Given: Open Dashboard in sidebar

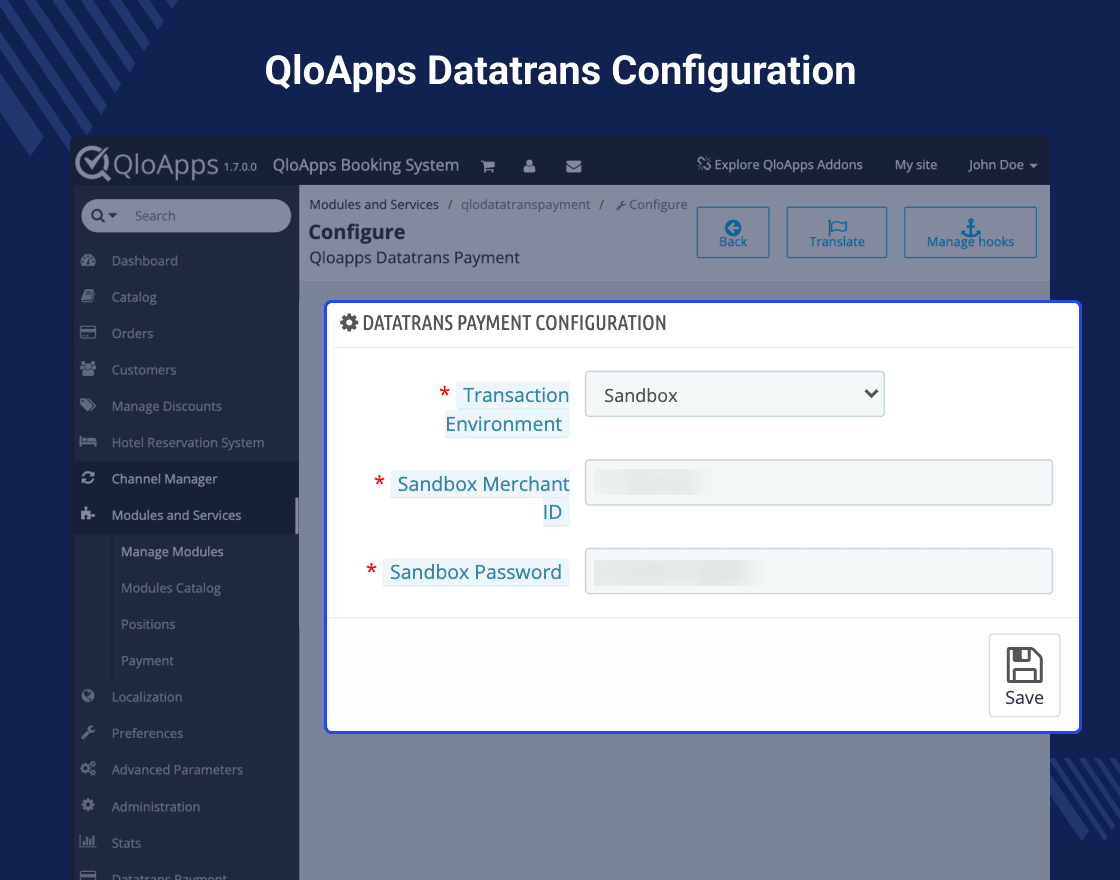Looking at the screenshot, I should point(144,261).
